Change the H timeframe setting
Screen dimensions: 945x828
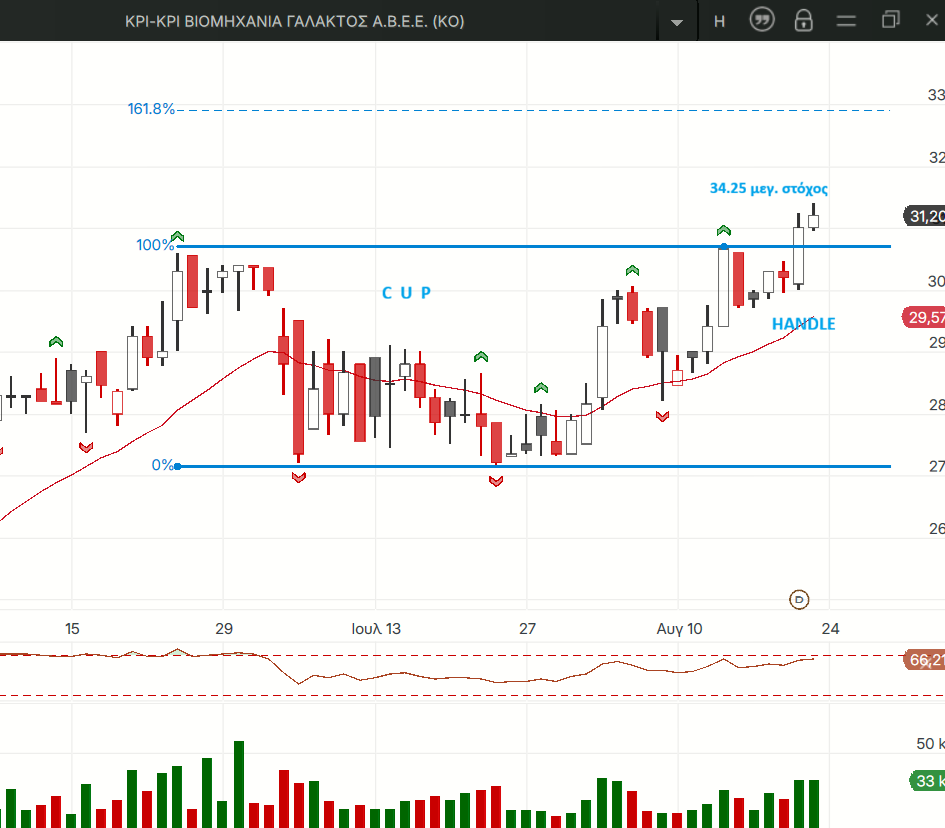(719, 22)
